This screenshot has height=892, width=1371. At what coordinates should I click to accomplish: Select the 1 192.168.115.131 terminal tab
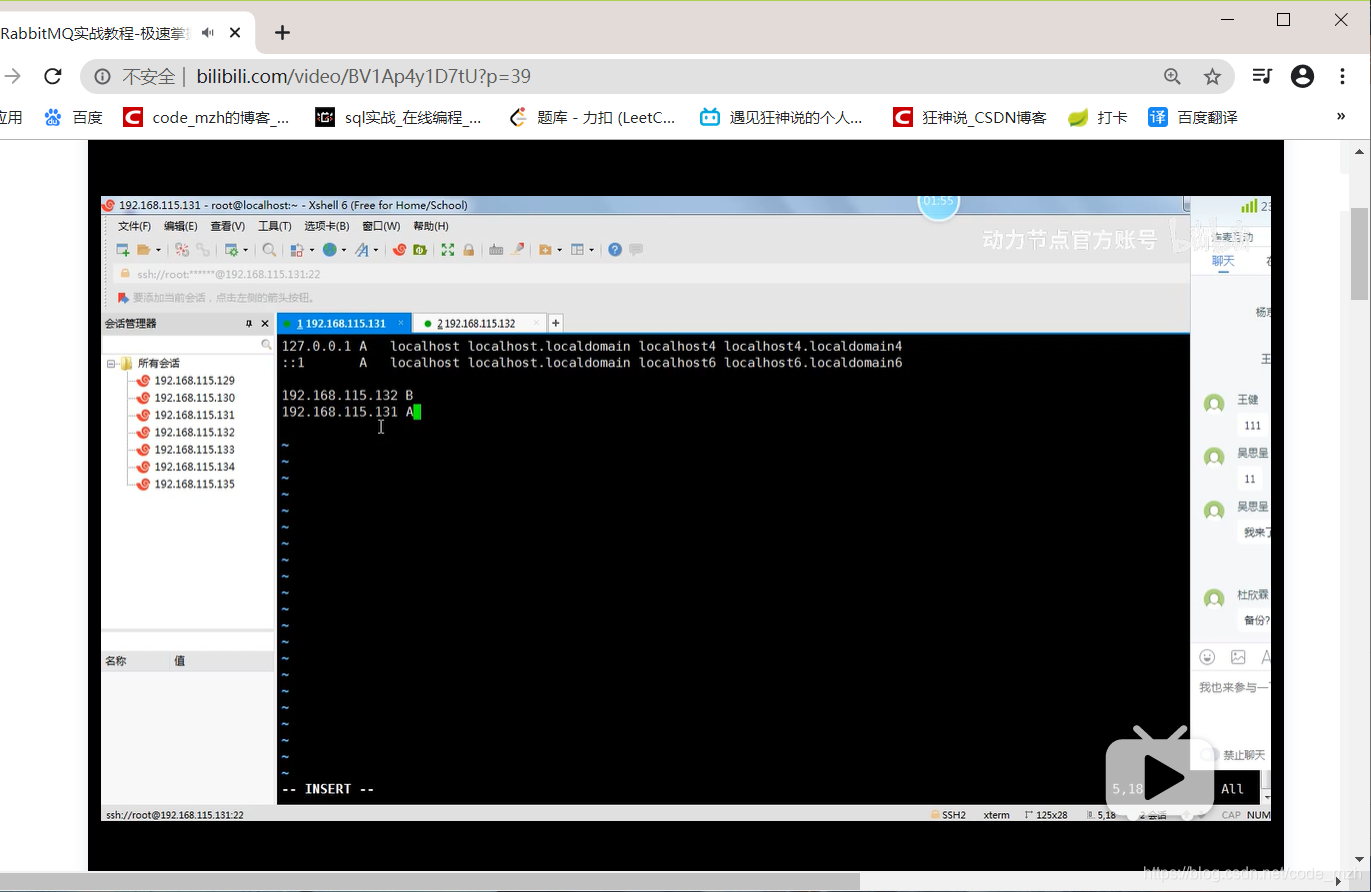[x=343, y=323]
